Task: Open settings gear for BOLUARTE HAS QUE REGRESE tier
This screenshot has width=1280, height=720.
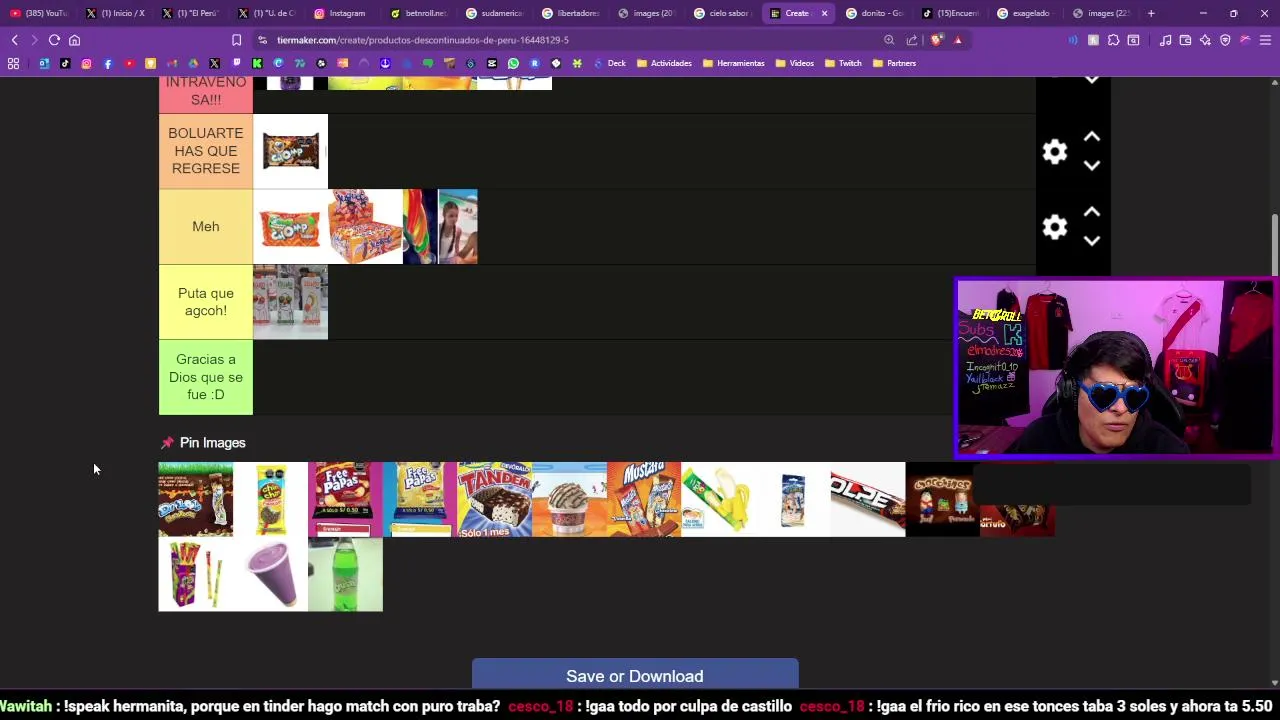Action: pos(1055,152)
